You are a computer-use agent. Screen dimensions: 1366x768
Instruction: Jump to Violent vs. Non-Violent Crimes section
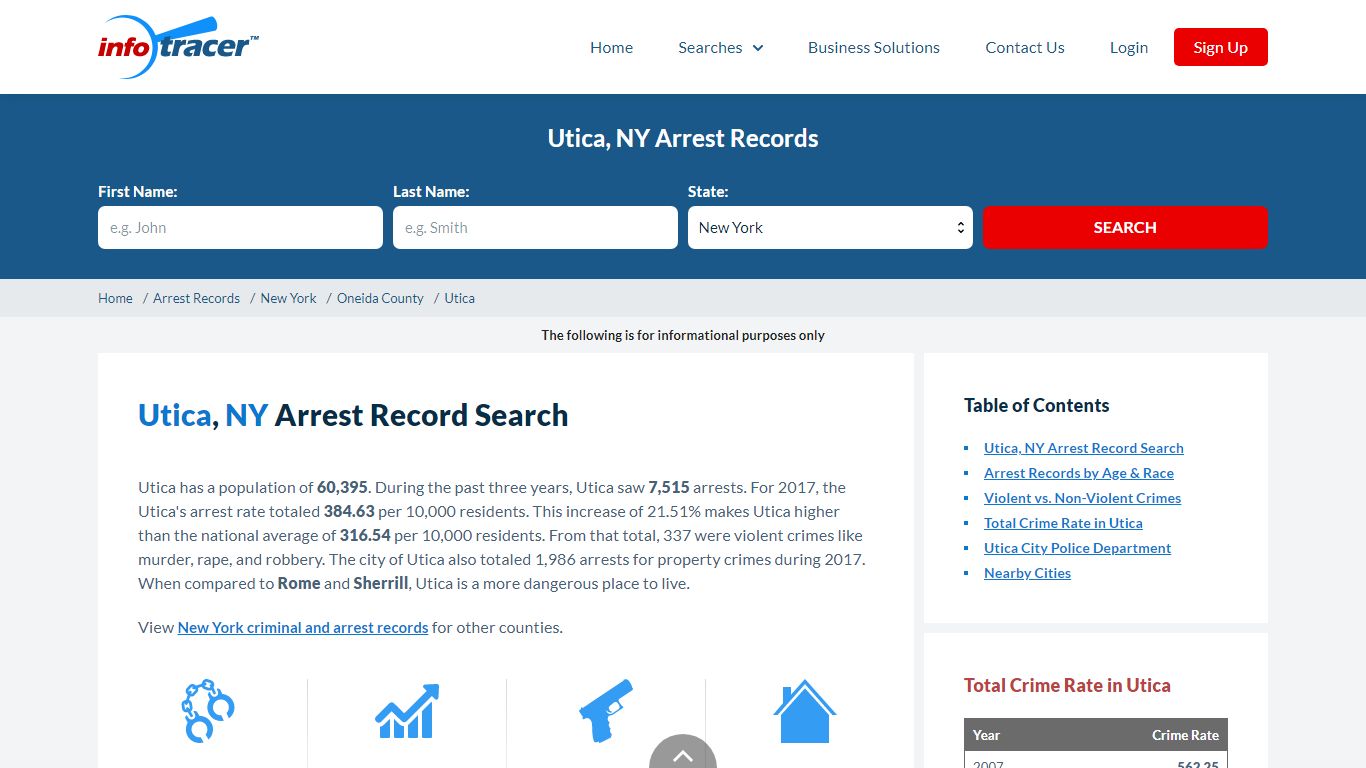tap(1082, 498)
